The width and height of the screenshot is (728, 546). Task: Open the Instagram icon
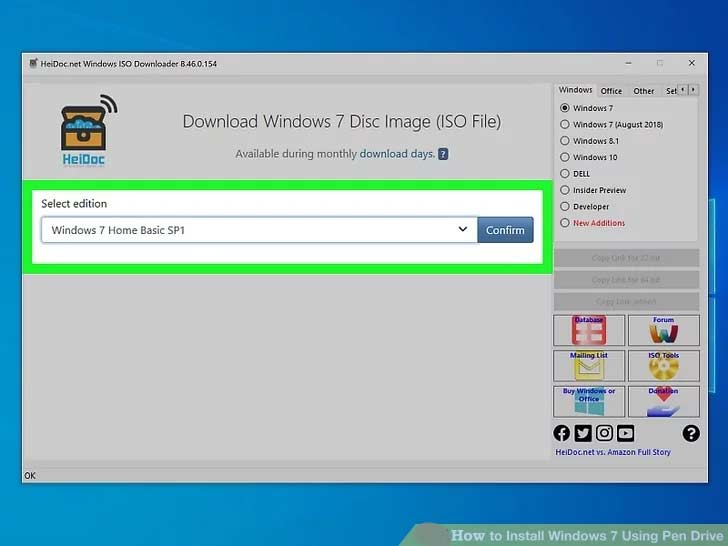(x=604, y=433)
